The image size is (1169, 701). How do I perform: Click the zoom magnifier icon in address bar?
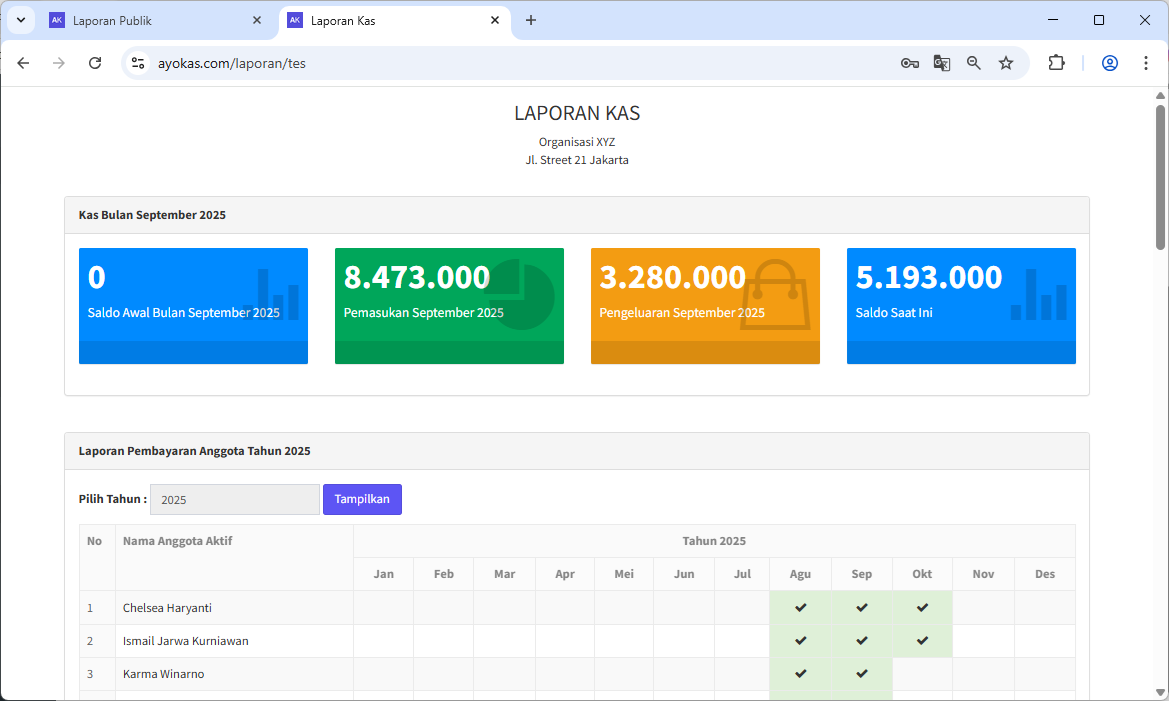coord(973,63)
